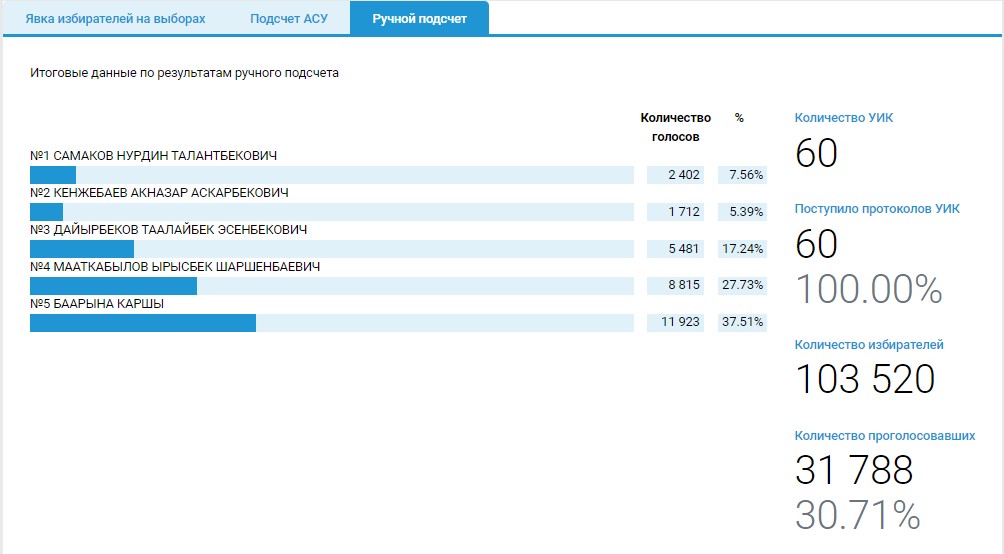Screen dimensions: 1004x554
Task: Click the vote count cell 11 923
Action: [676, 323]
